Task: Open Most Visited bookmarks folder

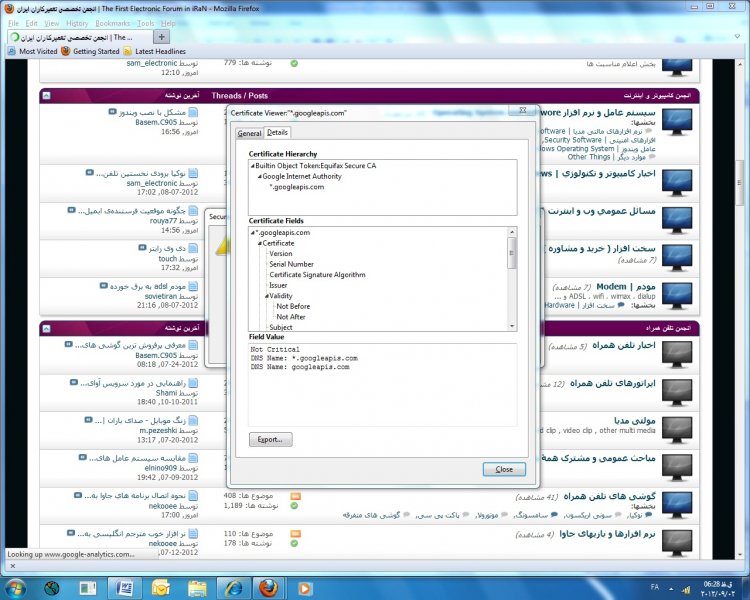Action: click(33, 51)
